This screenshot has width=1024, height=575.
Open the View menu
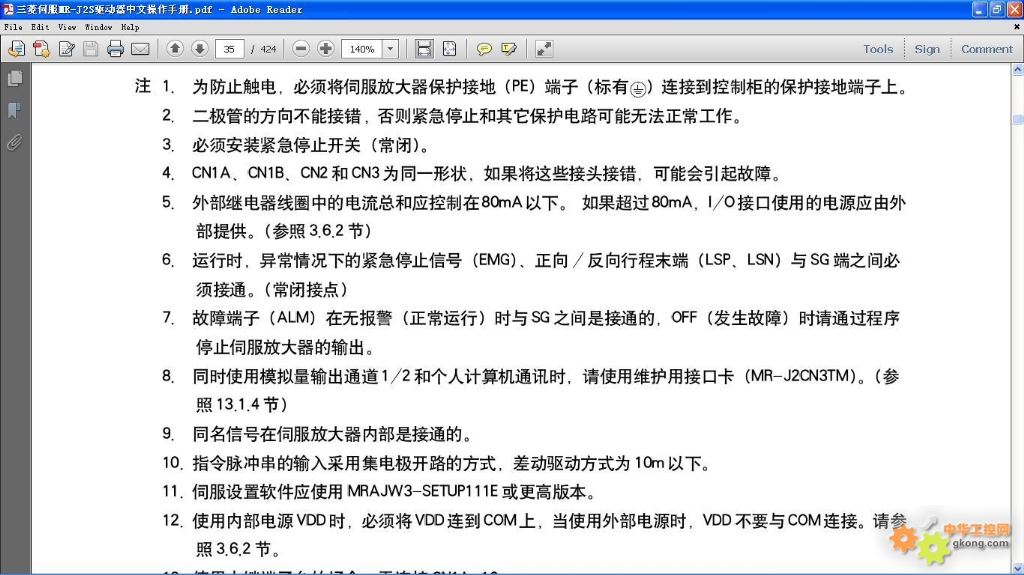point(67,27)
